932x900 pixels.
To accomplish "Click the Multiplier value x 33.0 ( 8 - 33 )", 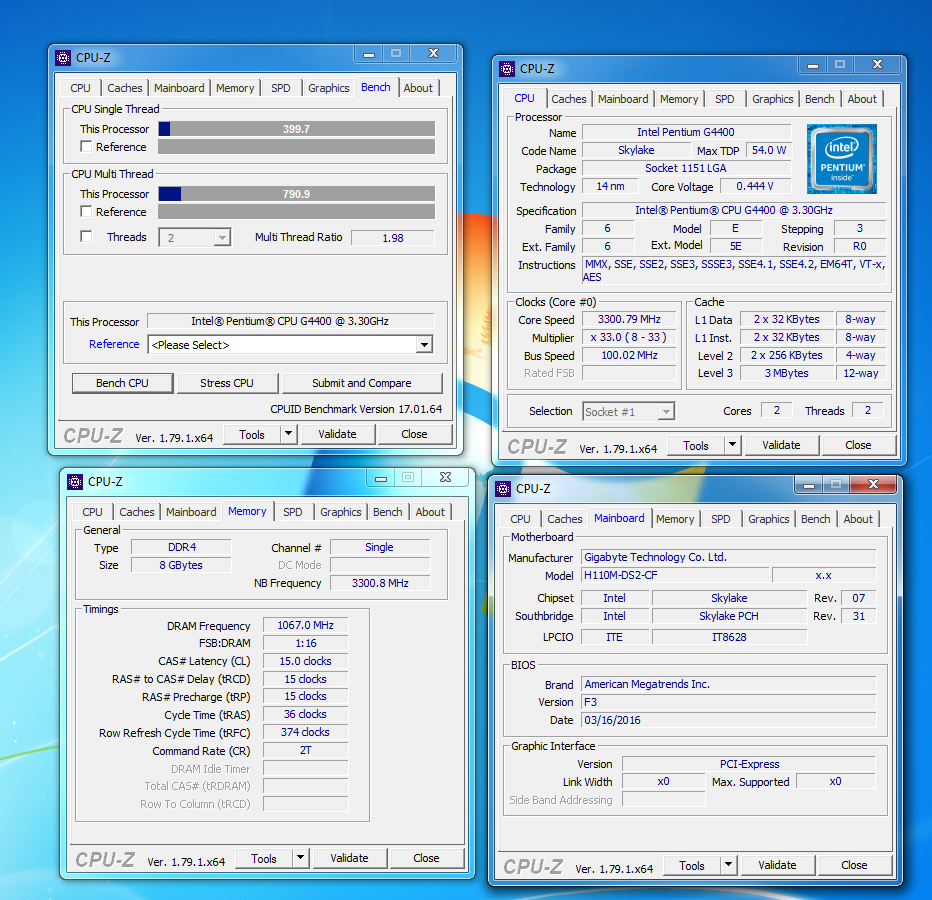I will pyautogui.click(x=629, y=337).
